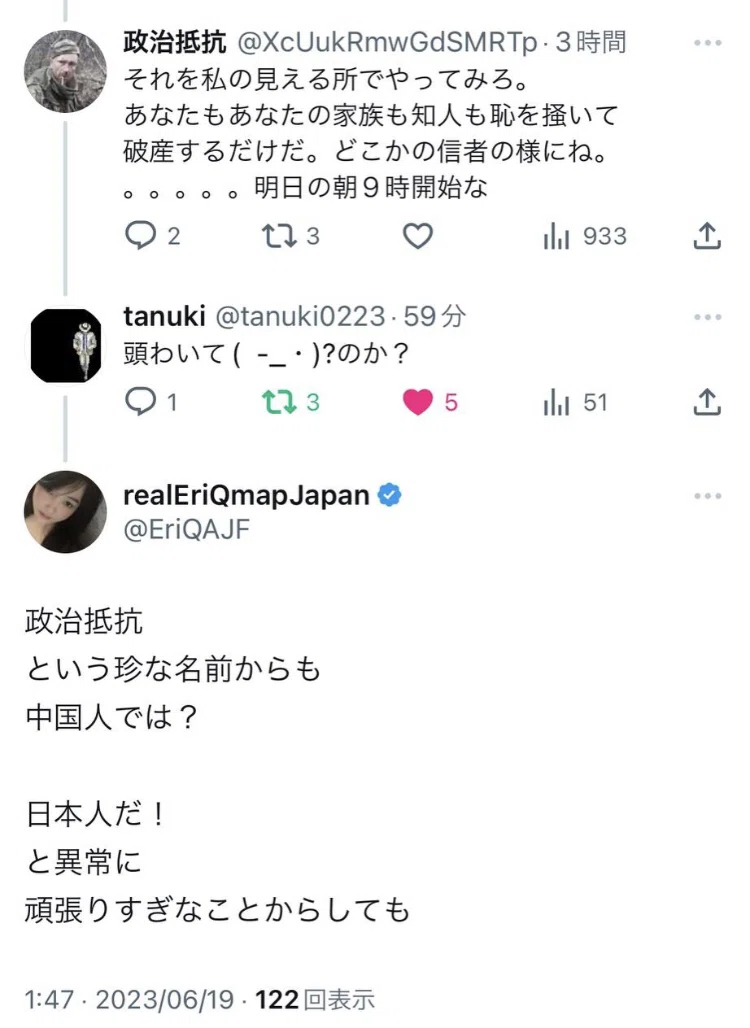Reply to the 政治抵抗 tweet
The image size is (750, 1028).
pyautogui.click(x=152, y=235)
